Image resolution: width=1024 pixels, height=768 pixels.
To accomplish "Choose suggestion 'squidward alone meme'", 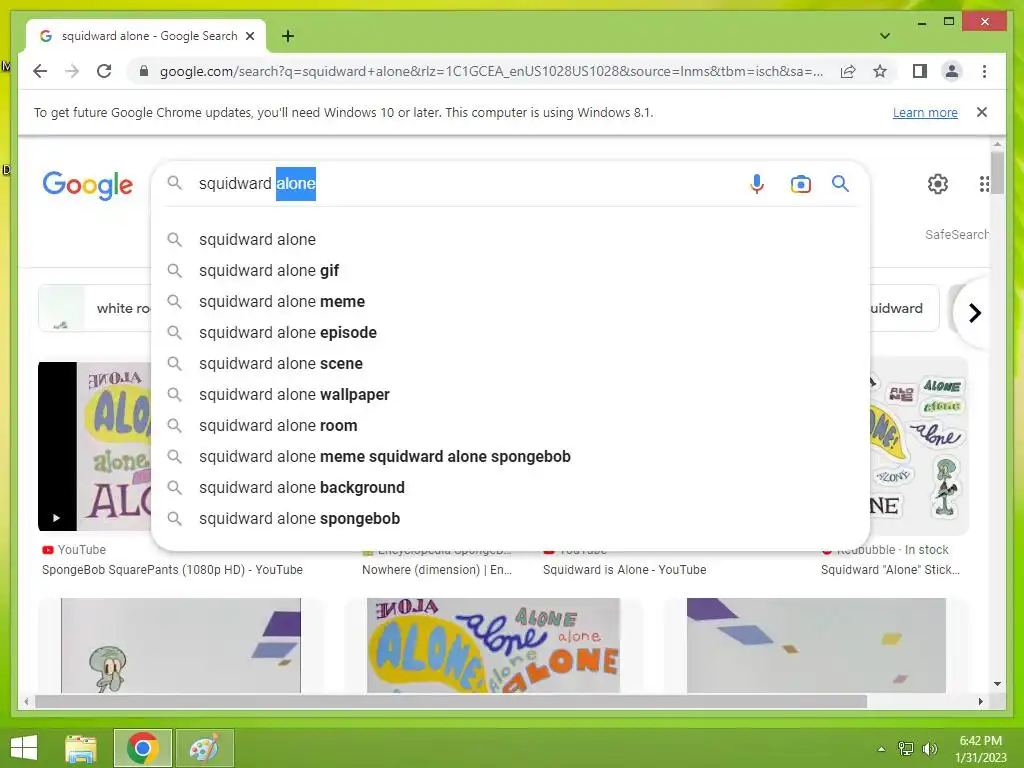I will (511, 302).
